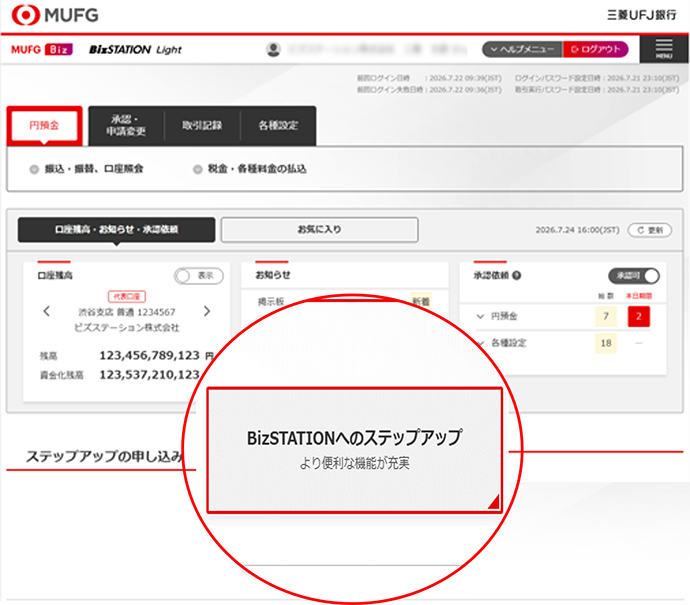Toggle the 口座残高 表示 switch
The width and height of the screenshot is (690, 605).
point(198,276)
